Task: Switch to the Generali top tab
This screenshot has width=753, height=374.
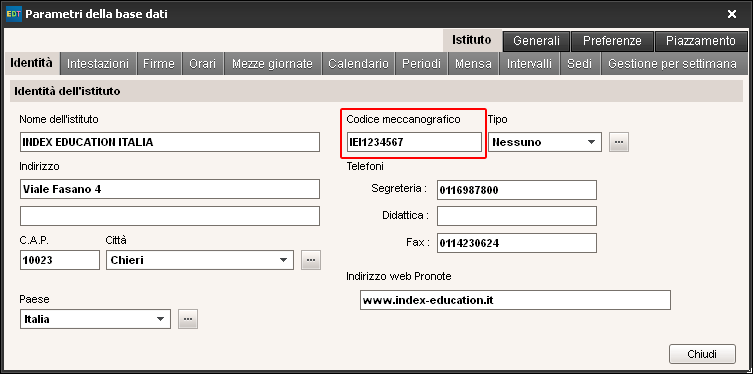Action: tap(536, 41)
